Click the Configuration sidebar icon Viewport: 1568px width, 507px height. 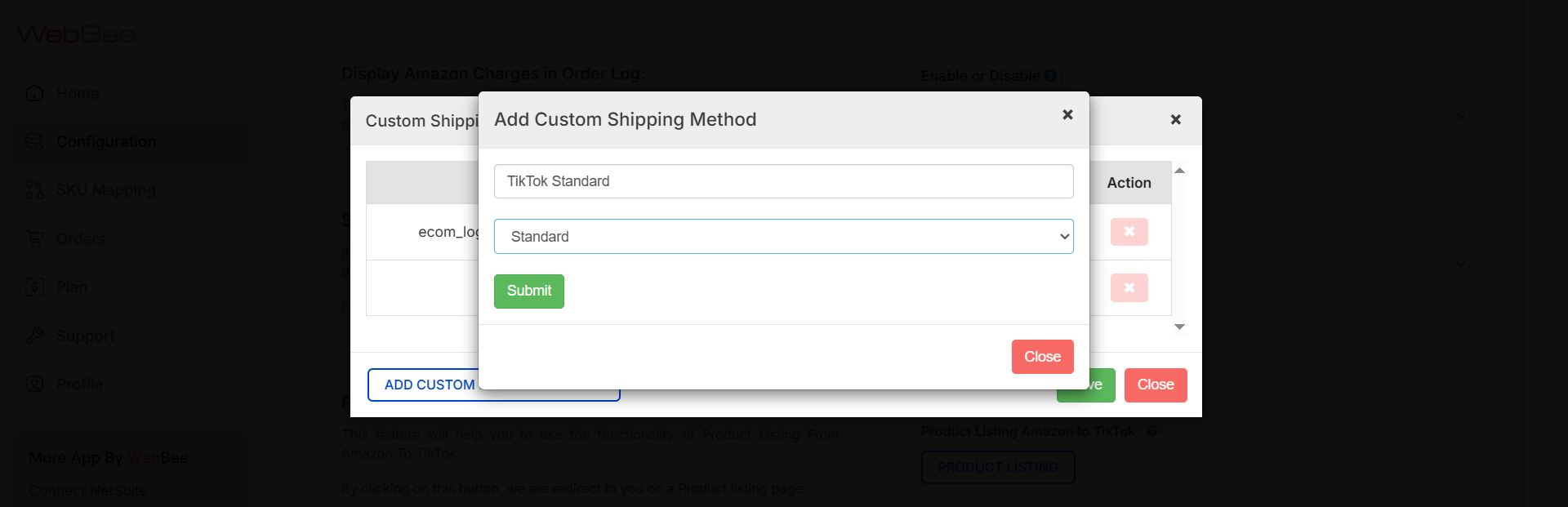pyautogui.click(x=34, y=141)
